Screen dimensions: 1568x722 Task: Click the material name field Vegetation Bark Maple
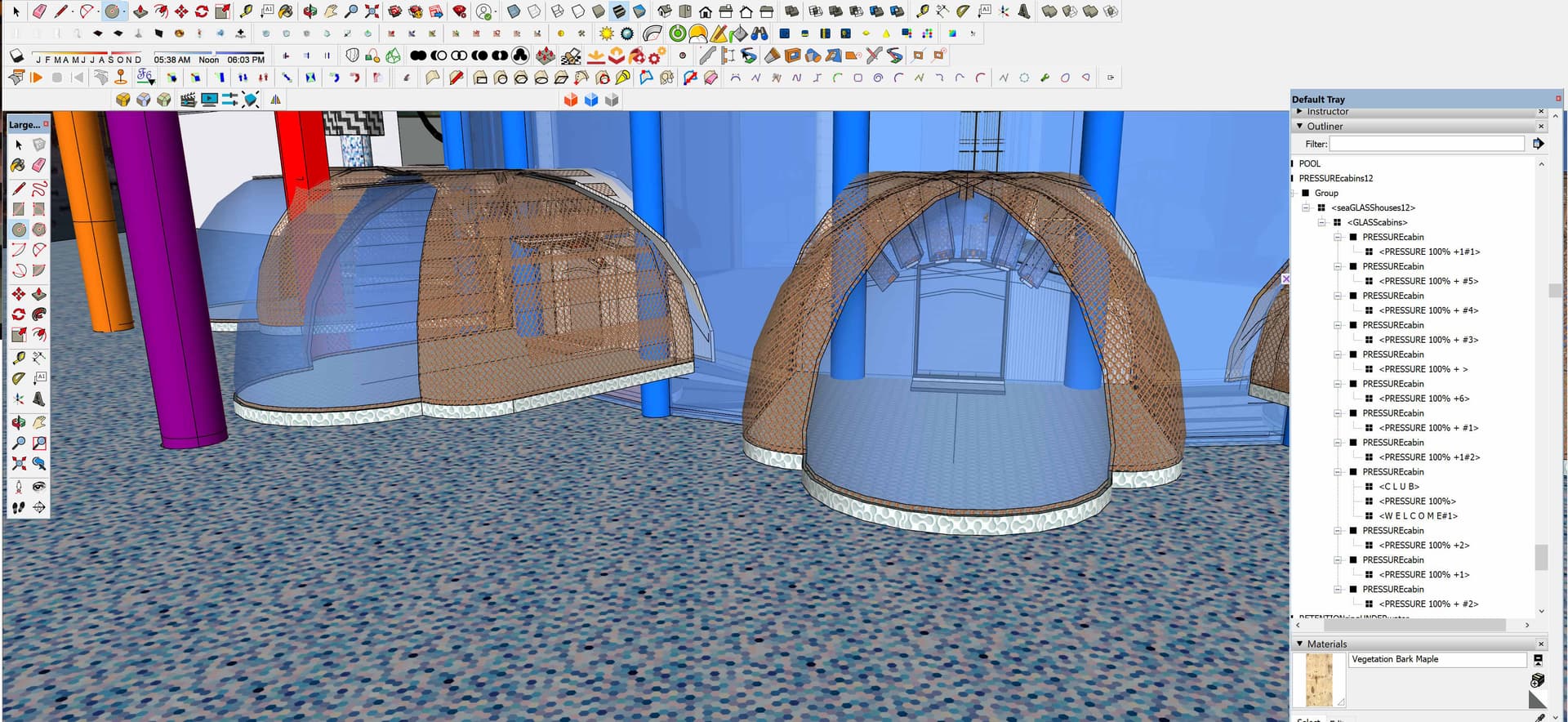pyautogui.click(x=1437, y=659)
